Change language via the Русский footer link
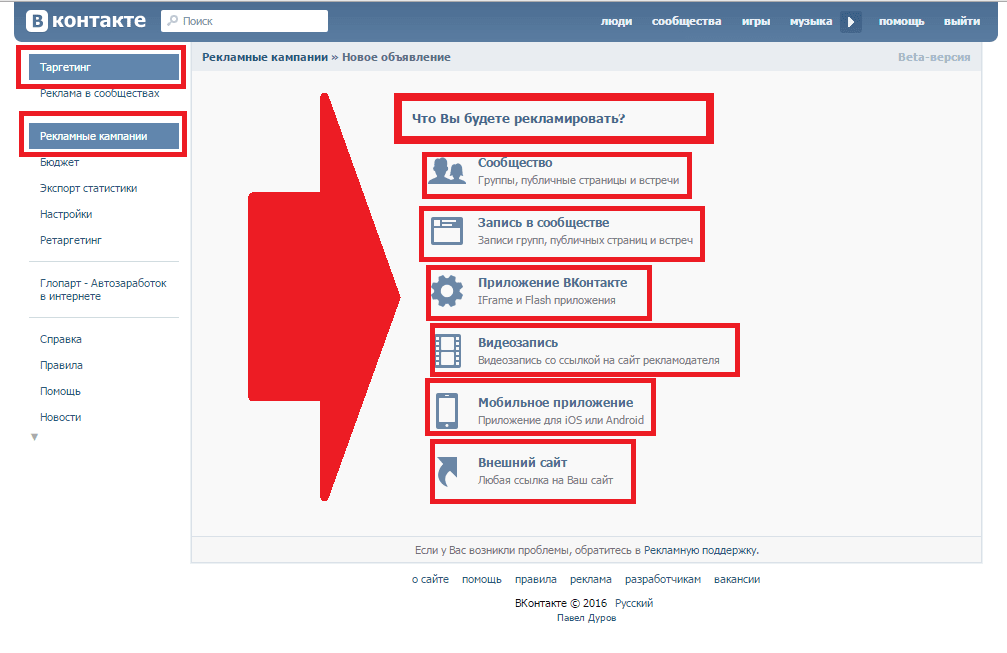This screenshot has height=653, width=1007. click(x=634, y=603)
